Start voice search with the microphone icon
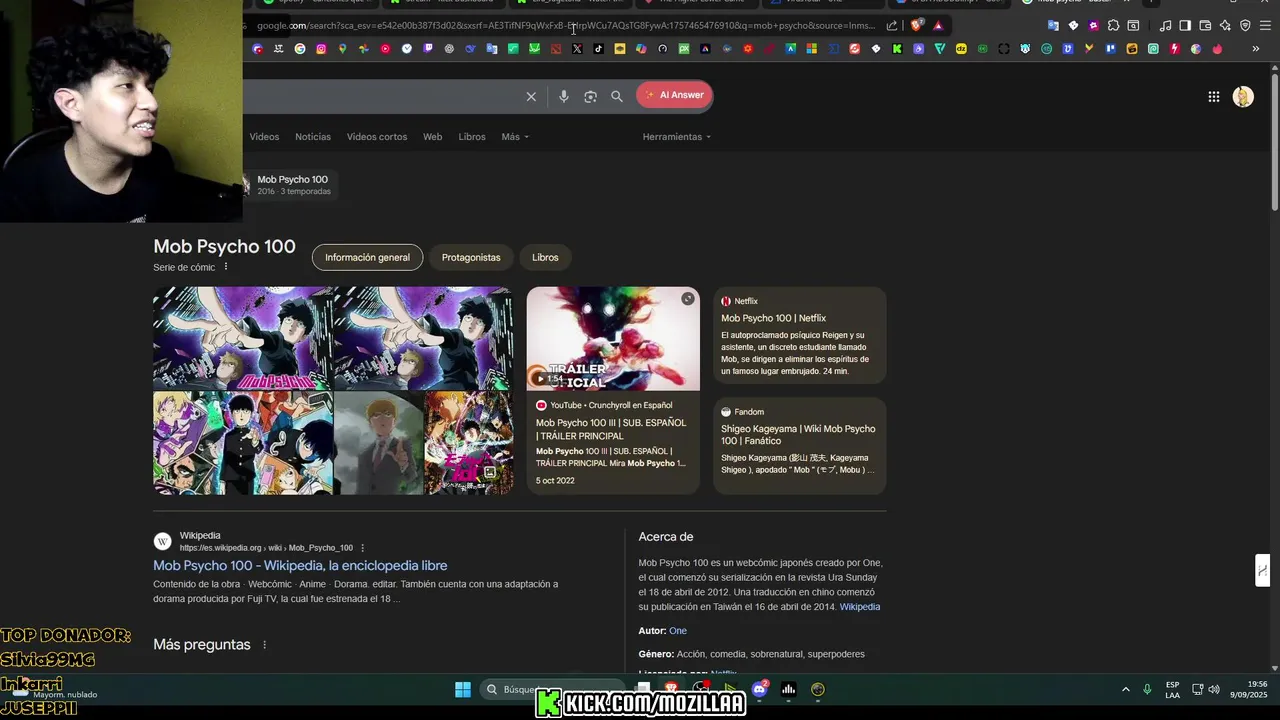This screenshot has height=720, width=1280. (x=564, y=96)
